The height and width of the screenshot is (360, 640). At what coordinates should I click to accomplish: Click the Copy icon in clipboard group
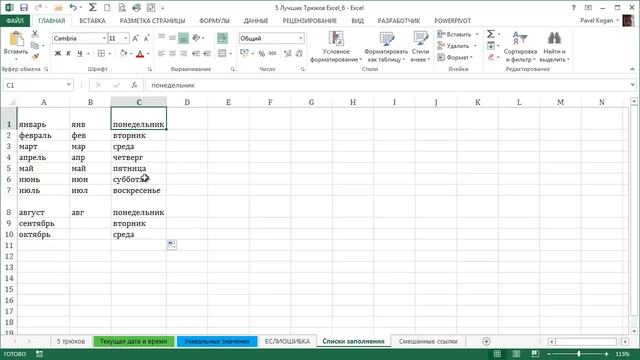coord(35,45)
